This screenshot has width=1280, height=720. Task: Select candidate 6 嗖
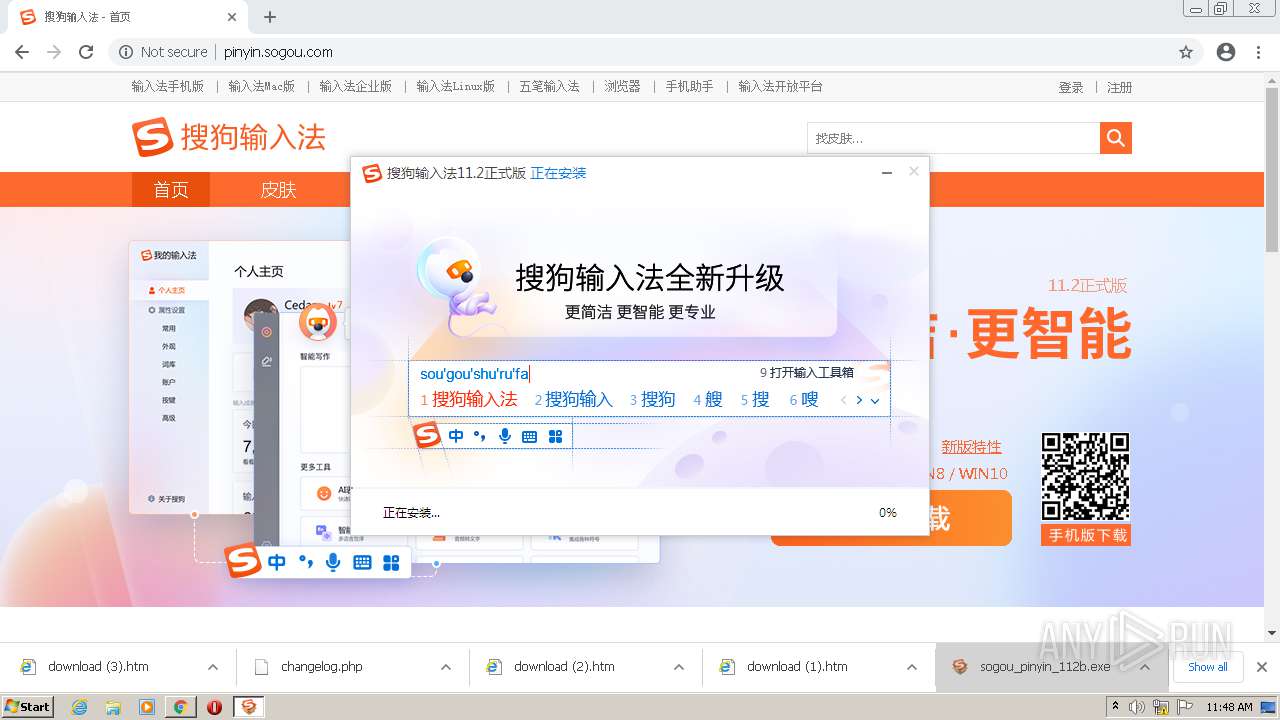[804, 399]
